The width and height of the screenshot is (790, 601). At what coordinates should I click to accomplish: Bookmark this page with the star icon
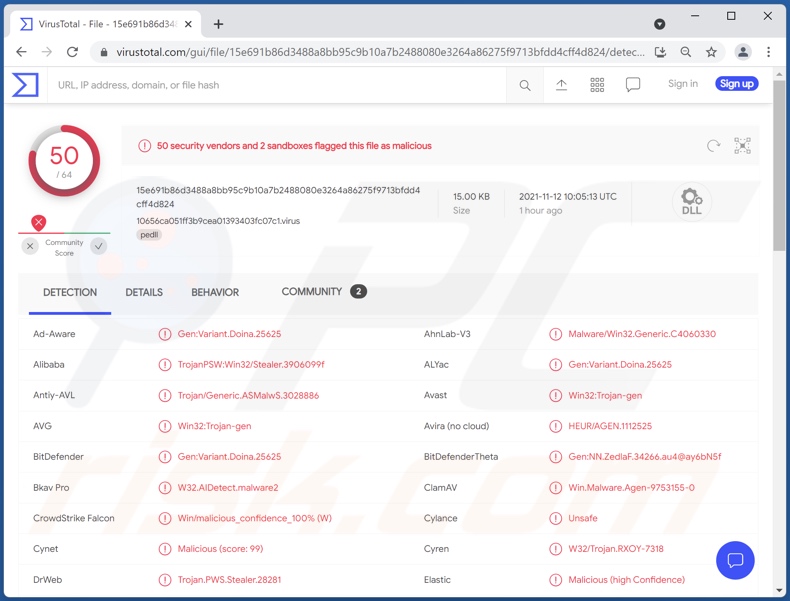[x=711, y=52]
